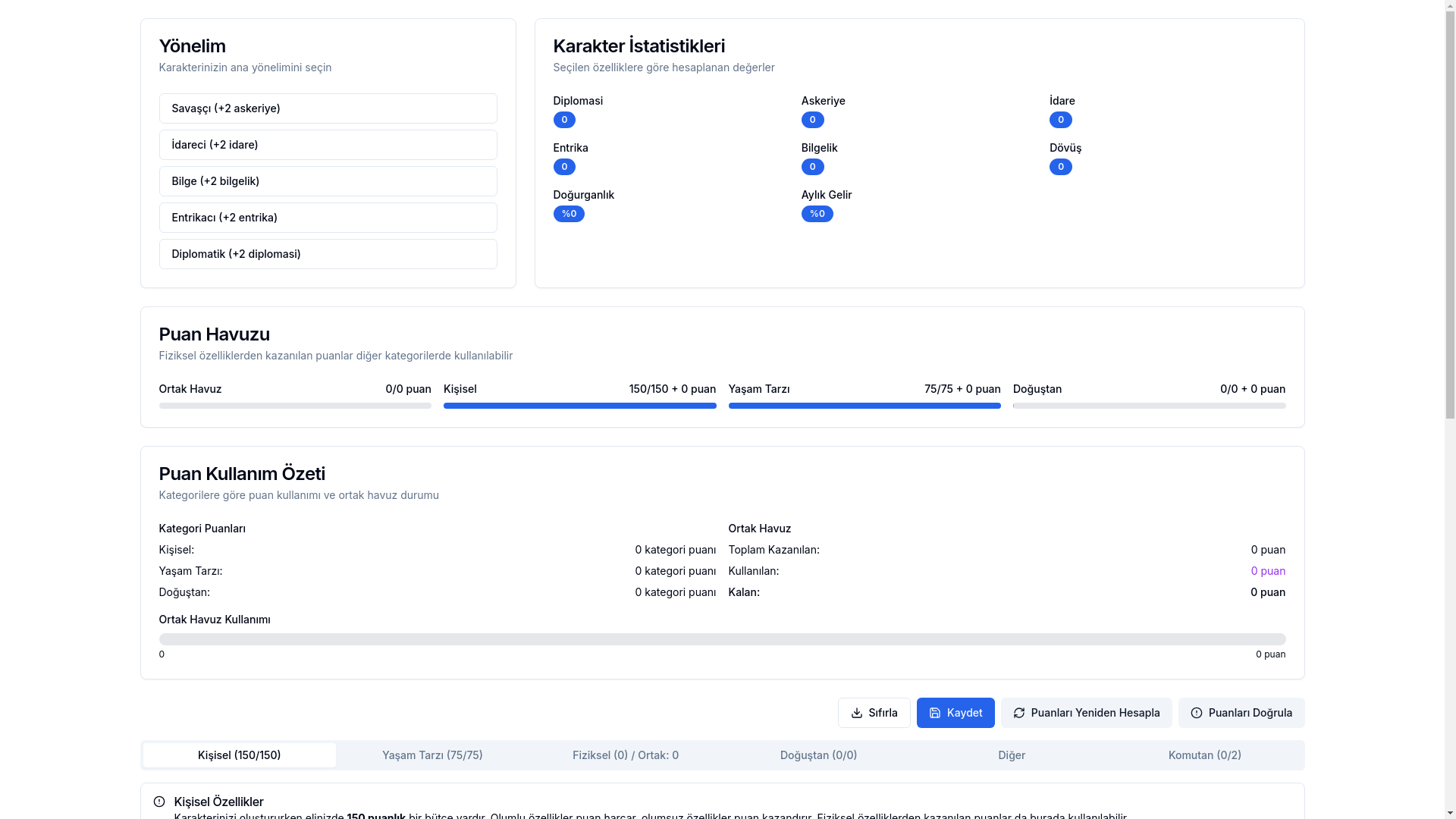Image resolution: width=1456 pixels, height=819 pixels.
Task: Click the Askeriye value badge
Action: [x=812, y=120]
